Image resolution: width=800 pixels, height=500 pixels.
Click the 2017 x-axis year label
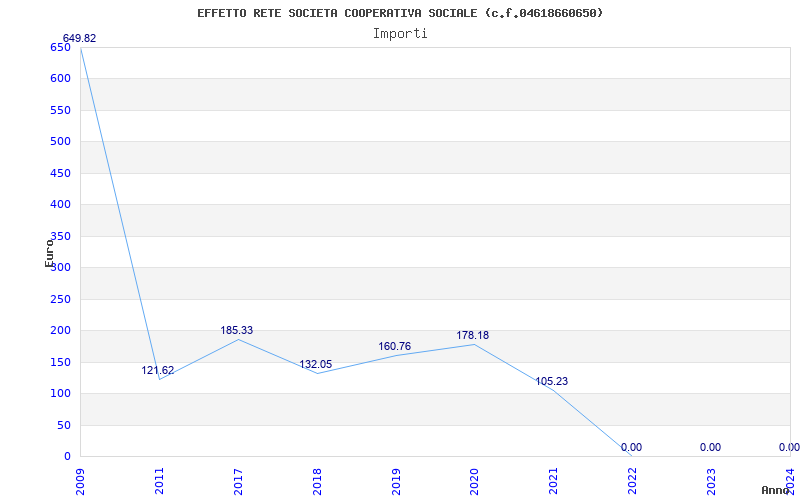point(238,481)
